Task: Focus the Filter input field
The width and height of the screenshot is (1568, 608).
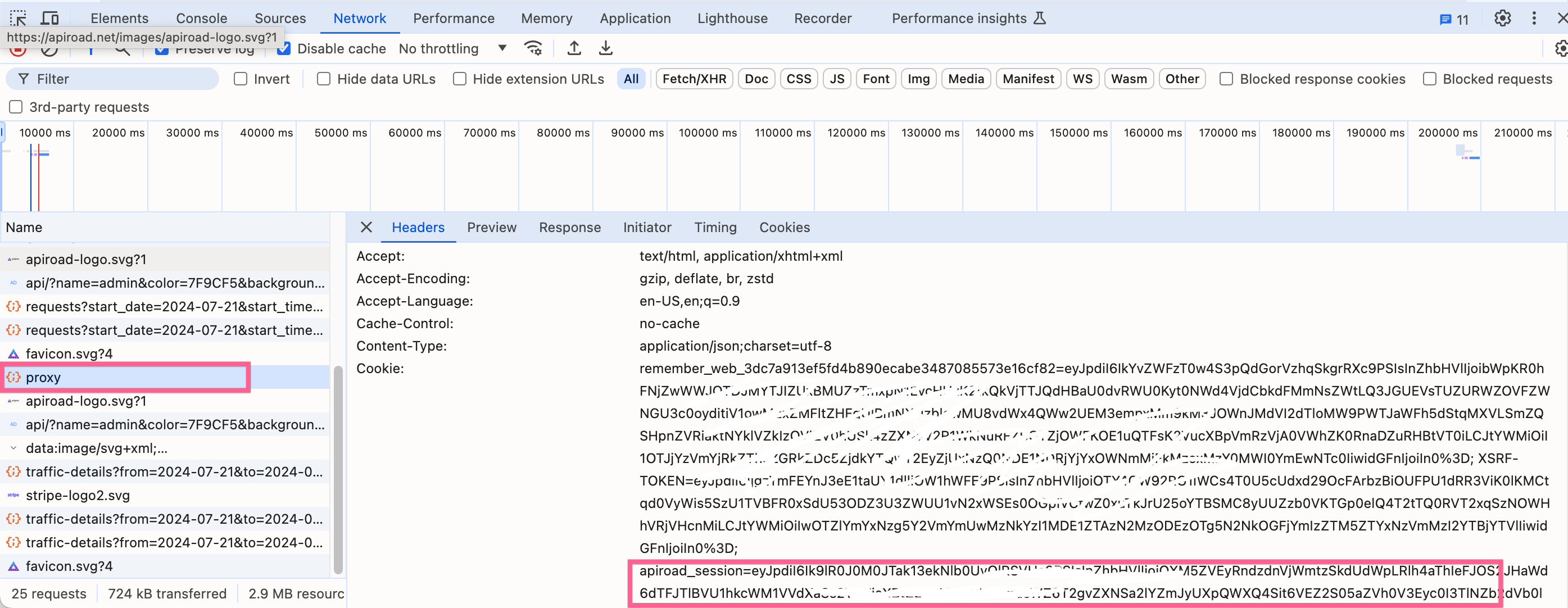Action: pyautogui.click(x=112, y=79)
